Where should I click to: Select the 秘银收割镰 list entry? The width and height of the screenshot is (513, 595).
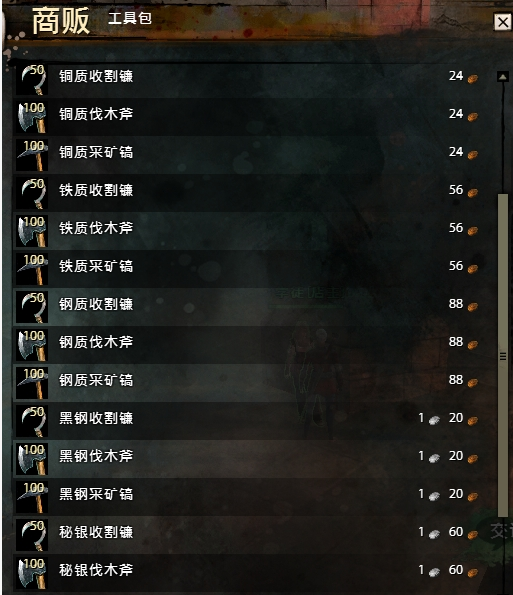(x=248, y=535)
